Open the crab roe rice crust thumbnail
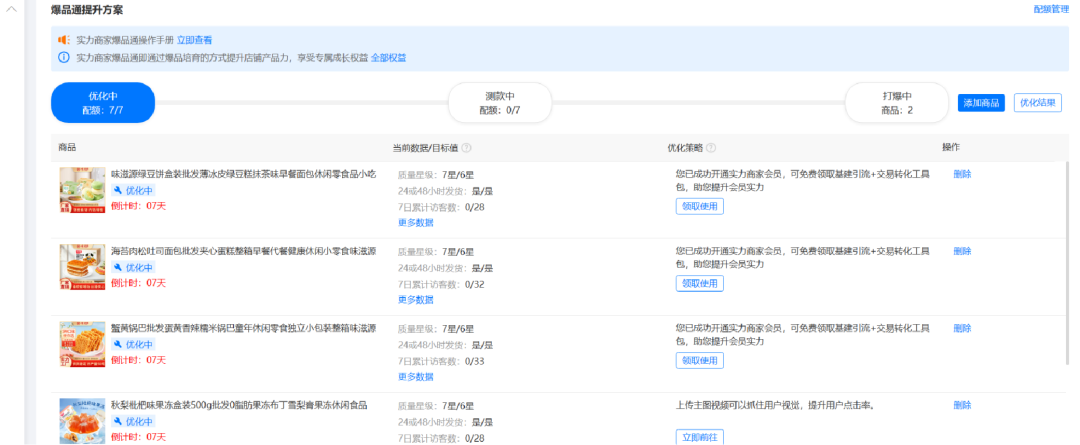This screenshot has width=1080, height=445. [x=82, y=344]
